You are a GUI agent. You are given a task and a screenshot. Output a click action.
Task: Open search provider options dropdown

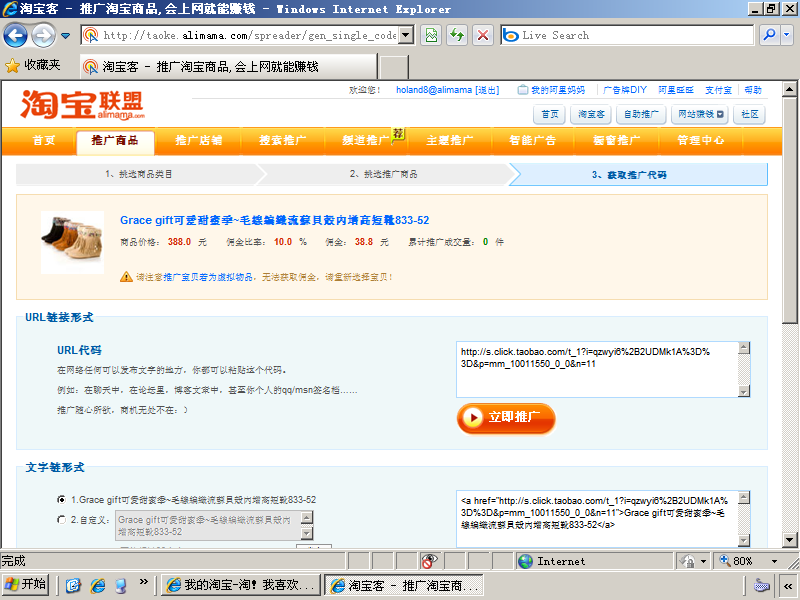[x=786, y=35]
